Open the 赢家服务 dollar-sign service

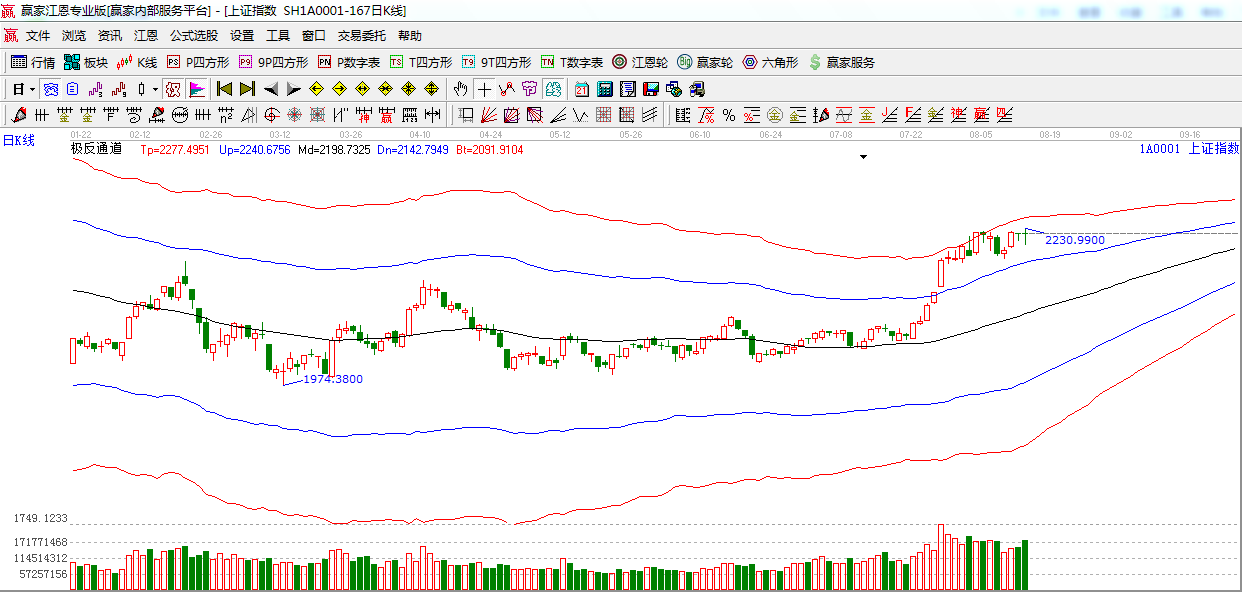click(x=841, y=62)
